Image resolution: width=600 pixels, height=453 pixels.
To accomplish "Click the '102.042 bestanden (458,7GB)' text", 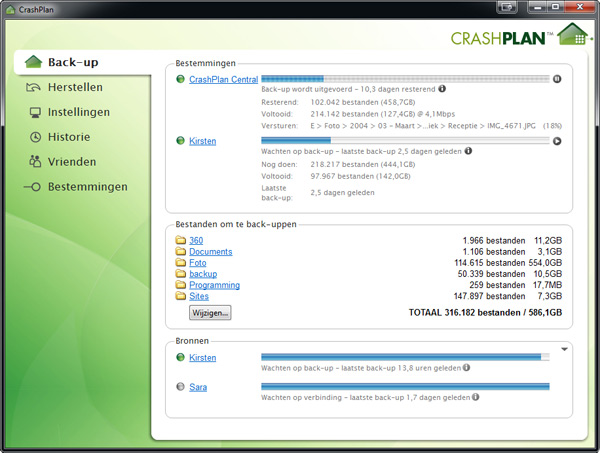I will coord(363,102).
